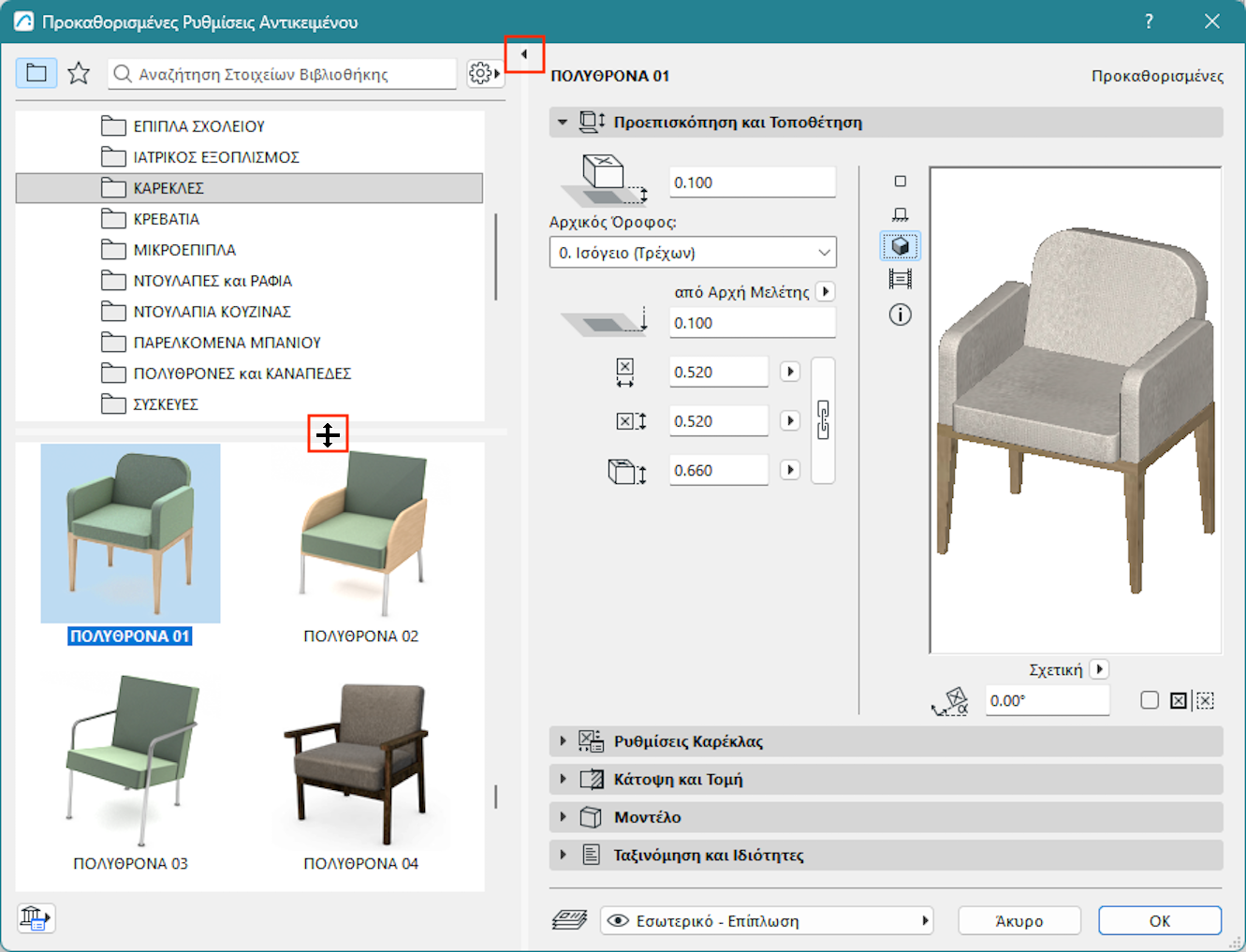Open the ΚΡΕΒΑΤΙΑ folder
Viewport: 1246px width, 952px height.
point(167,219)
